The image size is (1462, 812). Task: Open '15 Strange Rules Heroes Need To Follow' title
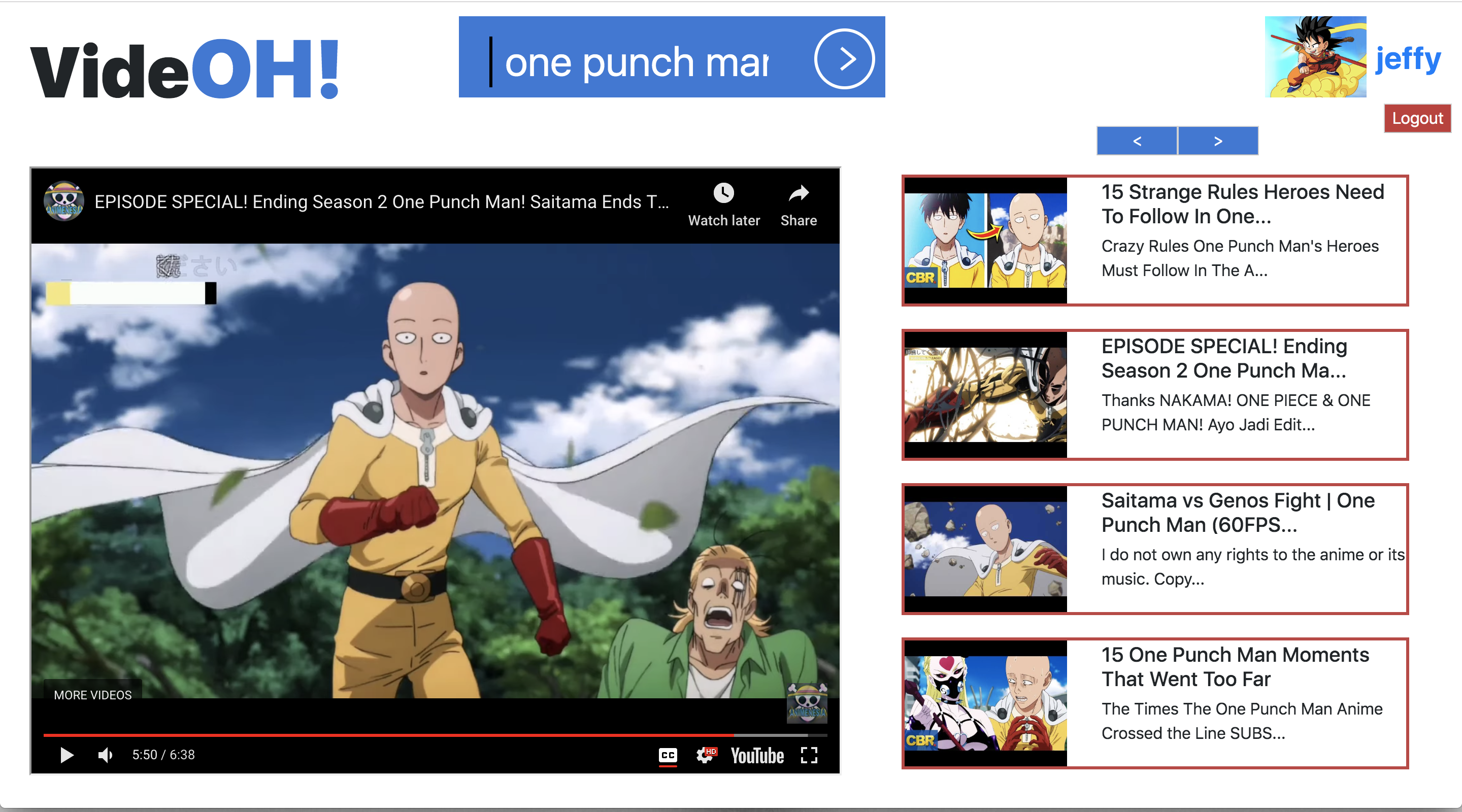click(x=1242, y=205)
